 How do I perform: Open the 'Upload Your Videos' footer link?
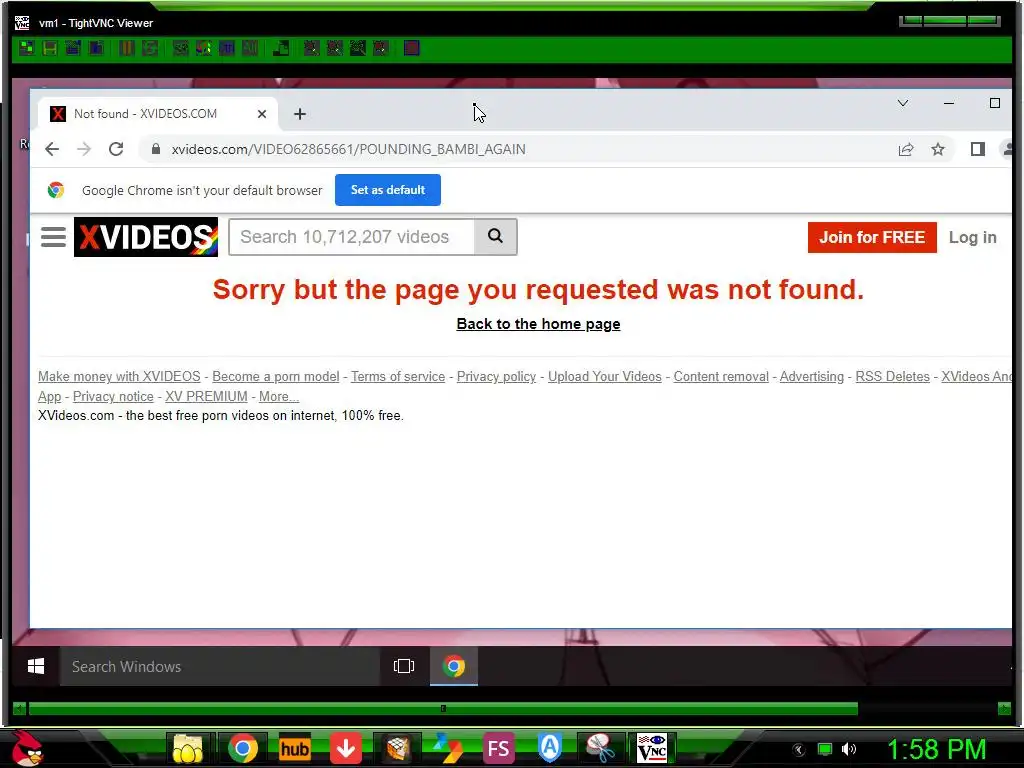[x=605, y=377]
